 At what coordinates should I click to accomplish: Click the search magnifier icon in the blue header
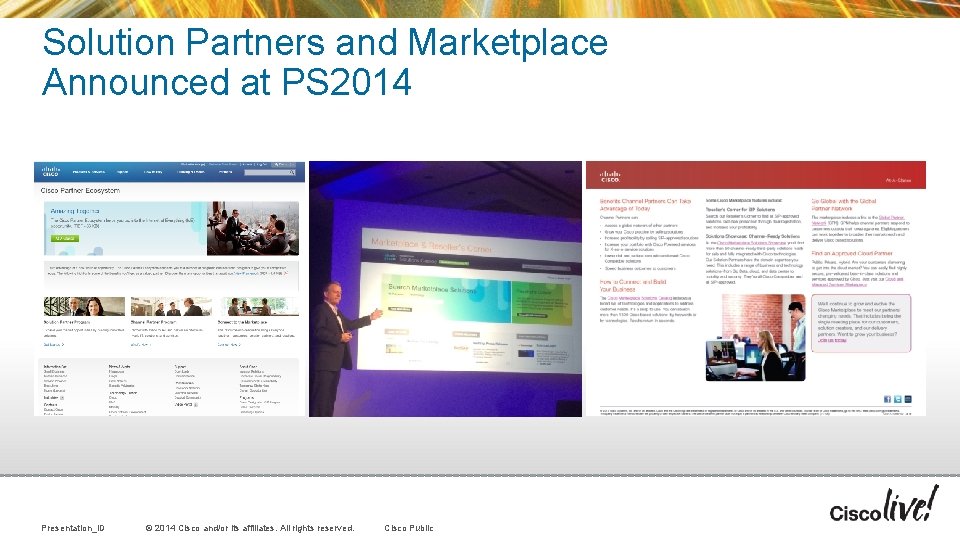point(292,173)
